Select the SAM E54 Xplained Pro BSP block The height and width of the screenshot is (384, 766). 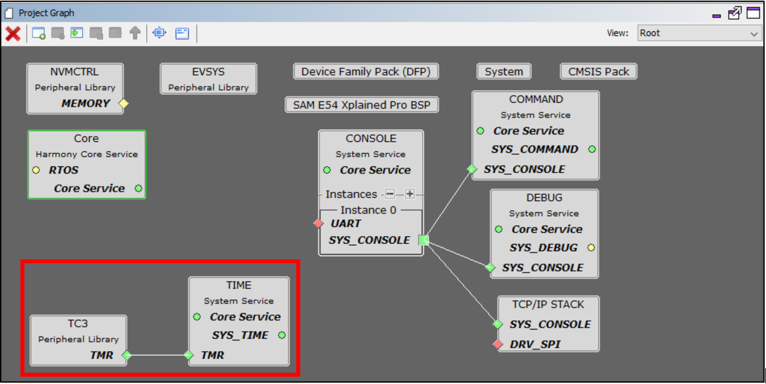click(x=362, y=105)
